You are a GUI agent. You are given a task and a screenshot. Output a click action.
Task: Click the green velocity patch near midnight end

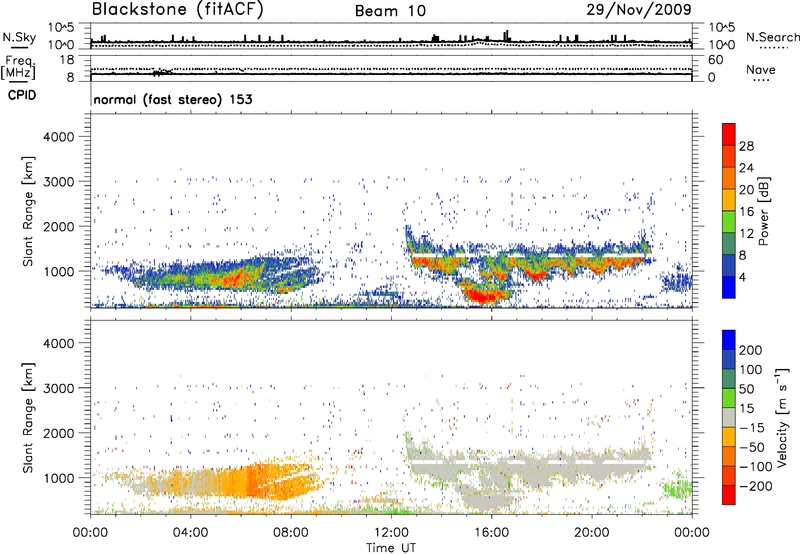click(x=677, y=489)
